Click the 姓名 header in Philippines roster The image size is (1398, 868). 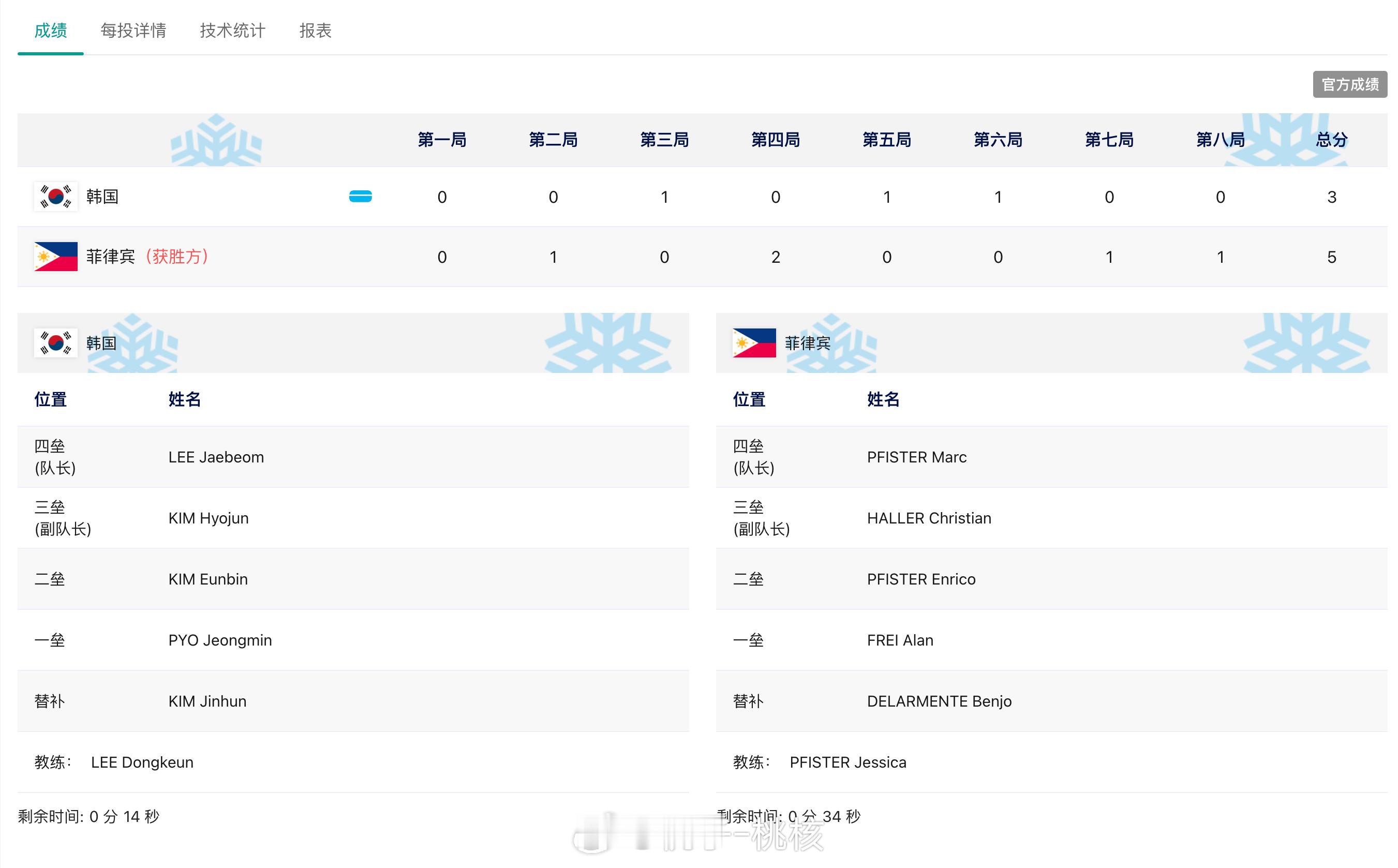point(883,399)
